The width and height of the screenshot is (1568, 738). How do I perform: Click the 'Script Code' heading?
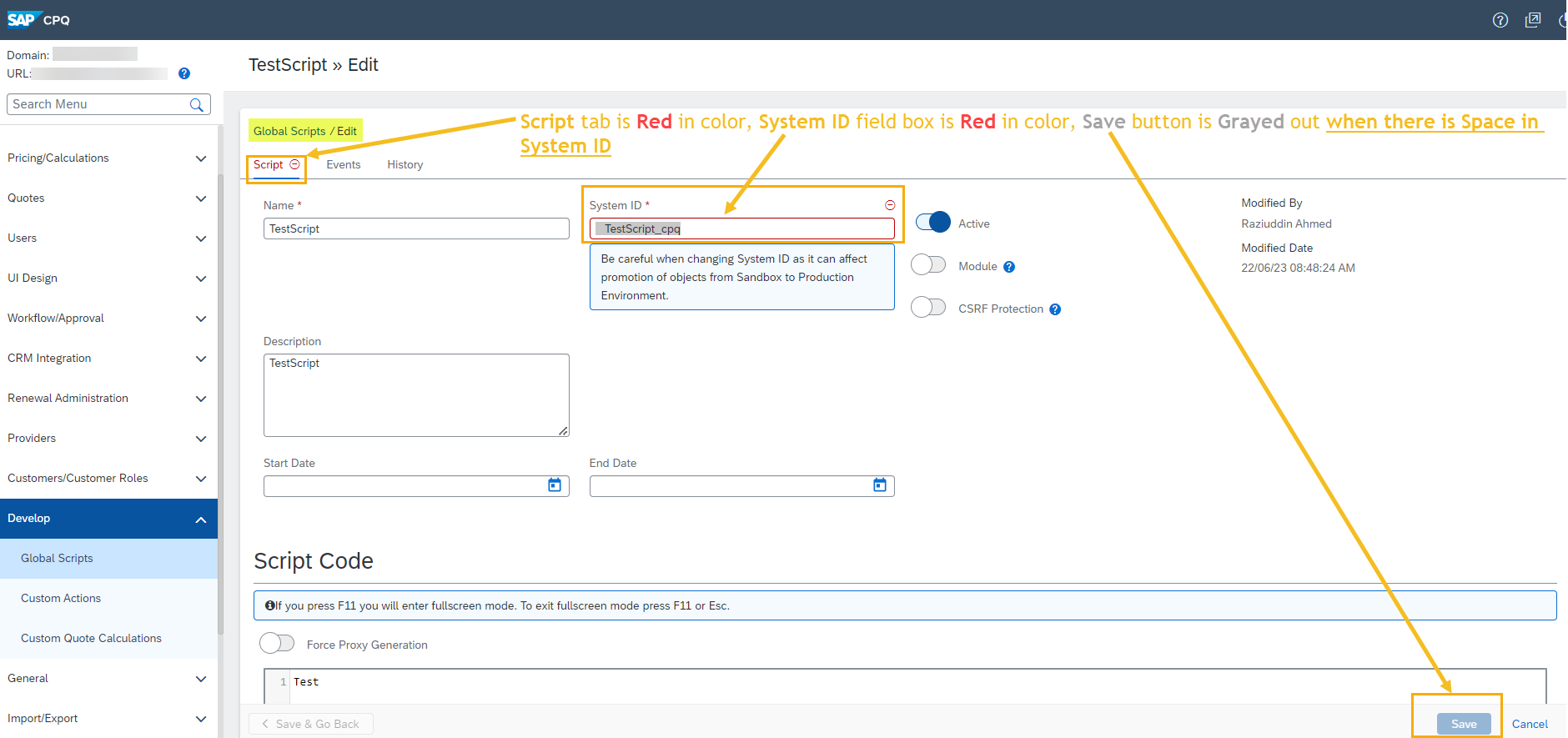click(314, 561)
